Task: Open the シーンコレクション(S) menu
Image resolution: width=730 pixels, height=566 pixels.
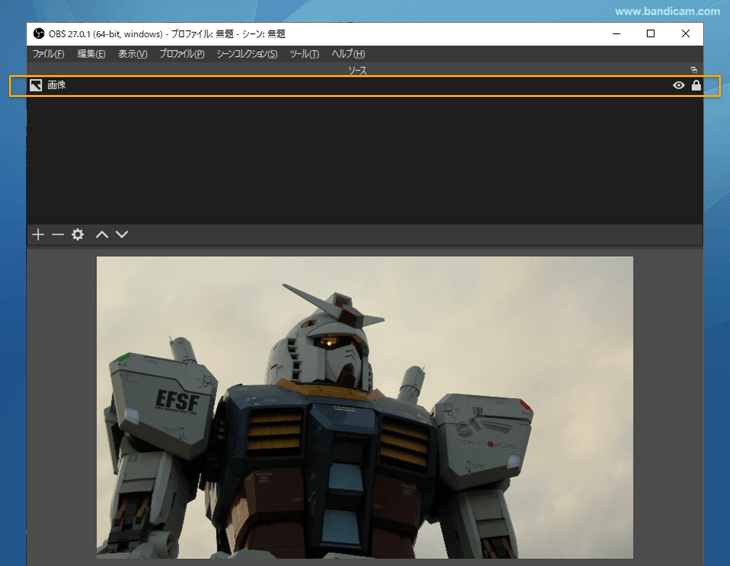Action: [247, 54]
